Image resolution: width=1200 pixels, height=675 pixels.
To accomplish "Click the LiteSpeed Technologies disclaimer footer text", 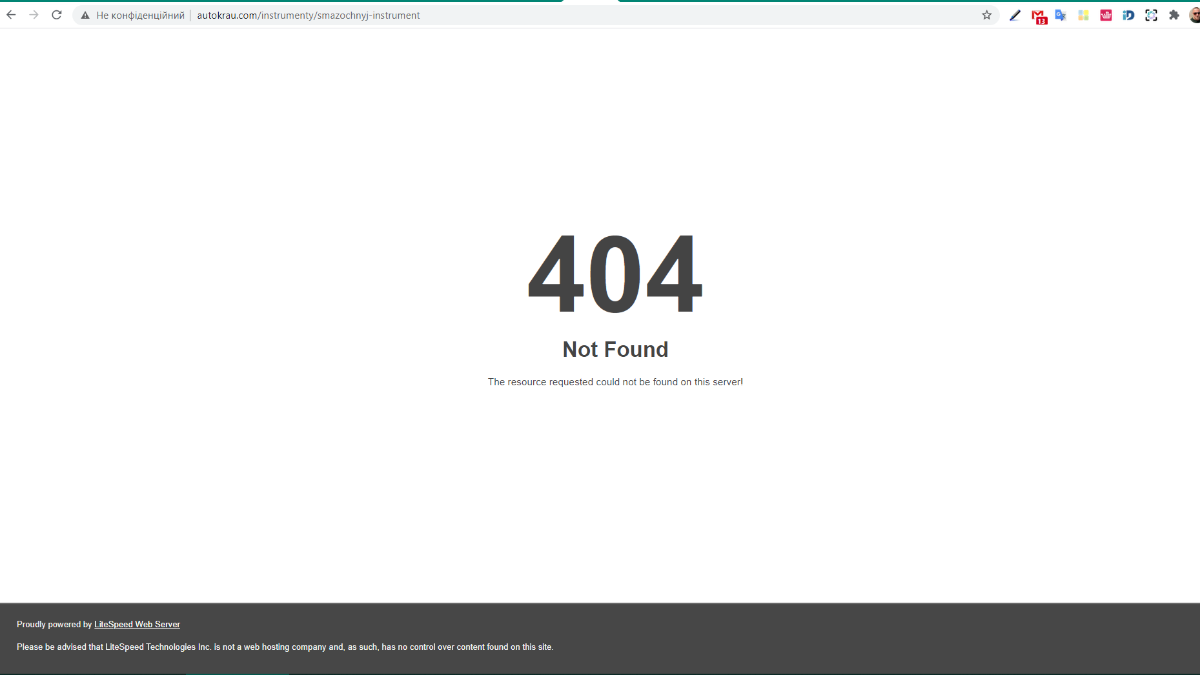I will 285,647.
